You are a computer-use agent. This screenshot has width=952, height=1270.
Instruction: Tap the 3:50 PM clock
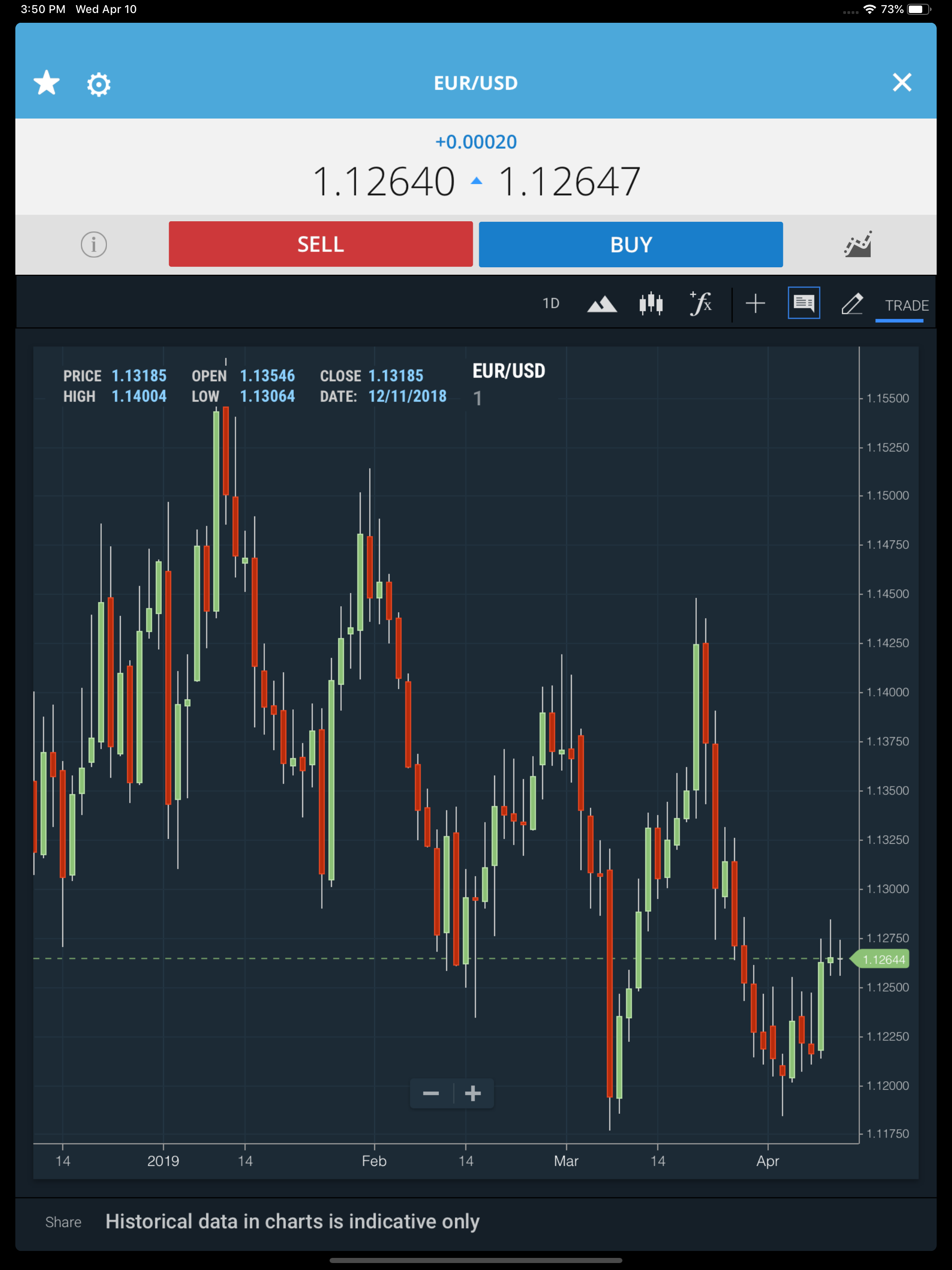(x=43, y=9)
